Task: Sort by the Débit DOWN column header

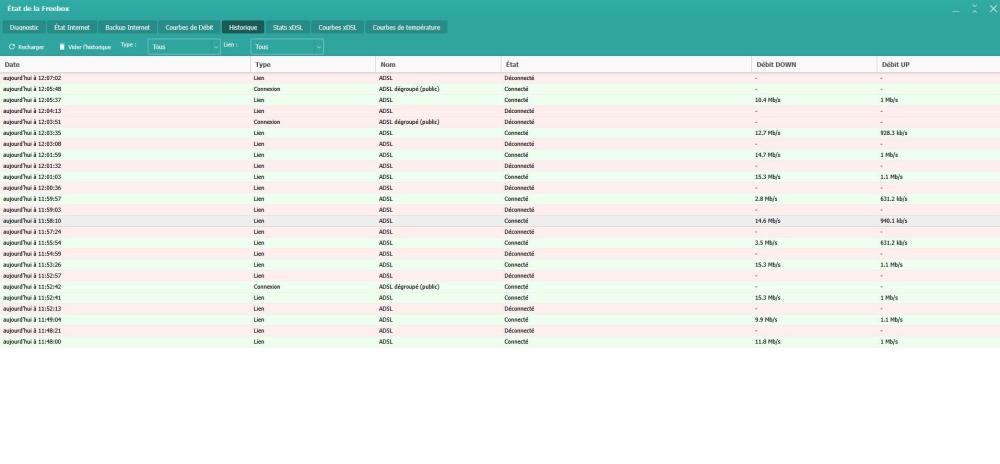Action: coord(814,64)
